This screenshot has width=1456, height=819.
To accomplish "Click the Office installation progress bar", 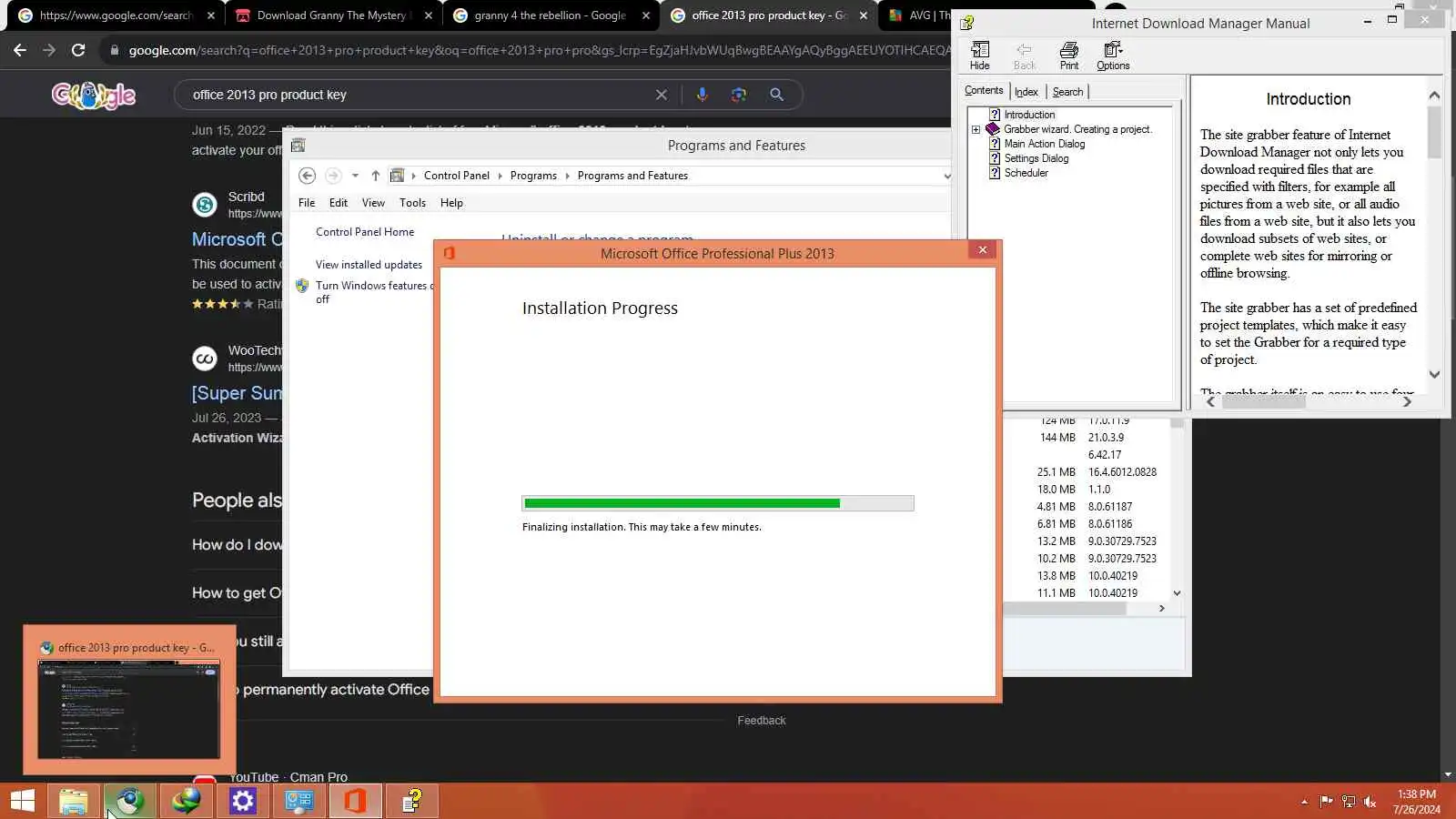I will point(718,503).
